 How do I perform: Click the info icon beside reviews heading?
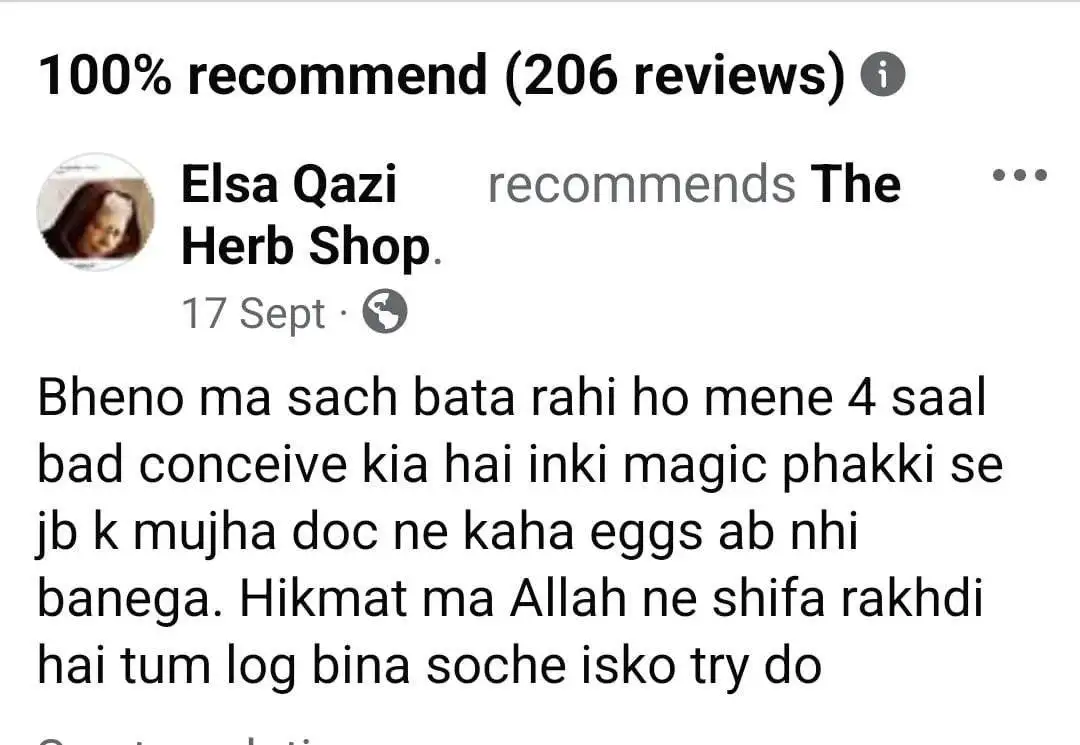coord(882,74)
